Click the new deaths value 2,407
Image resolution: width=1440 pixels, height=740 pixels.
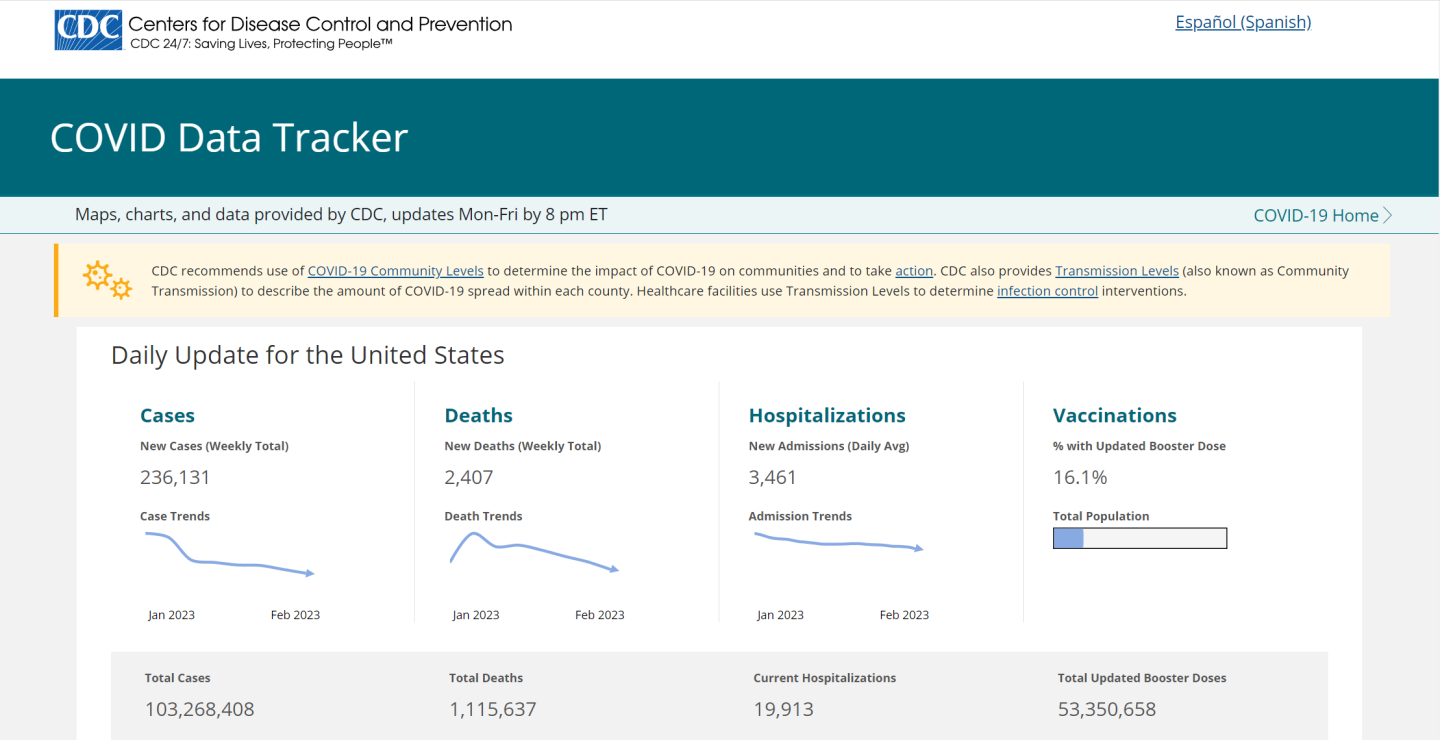469,477
